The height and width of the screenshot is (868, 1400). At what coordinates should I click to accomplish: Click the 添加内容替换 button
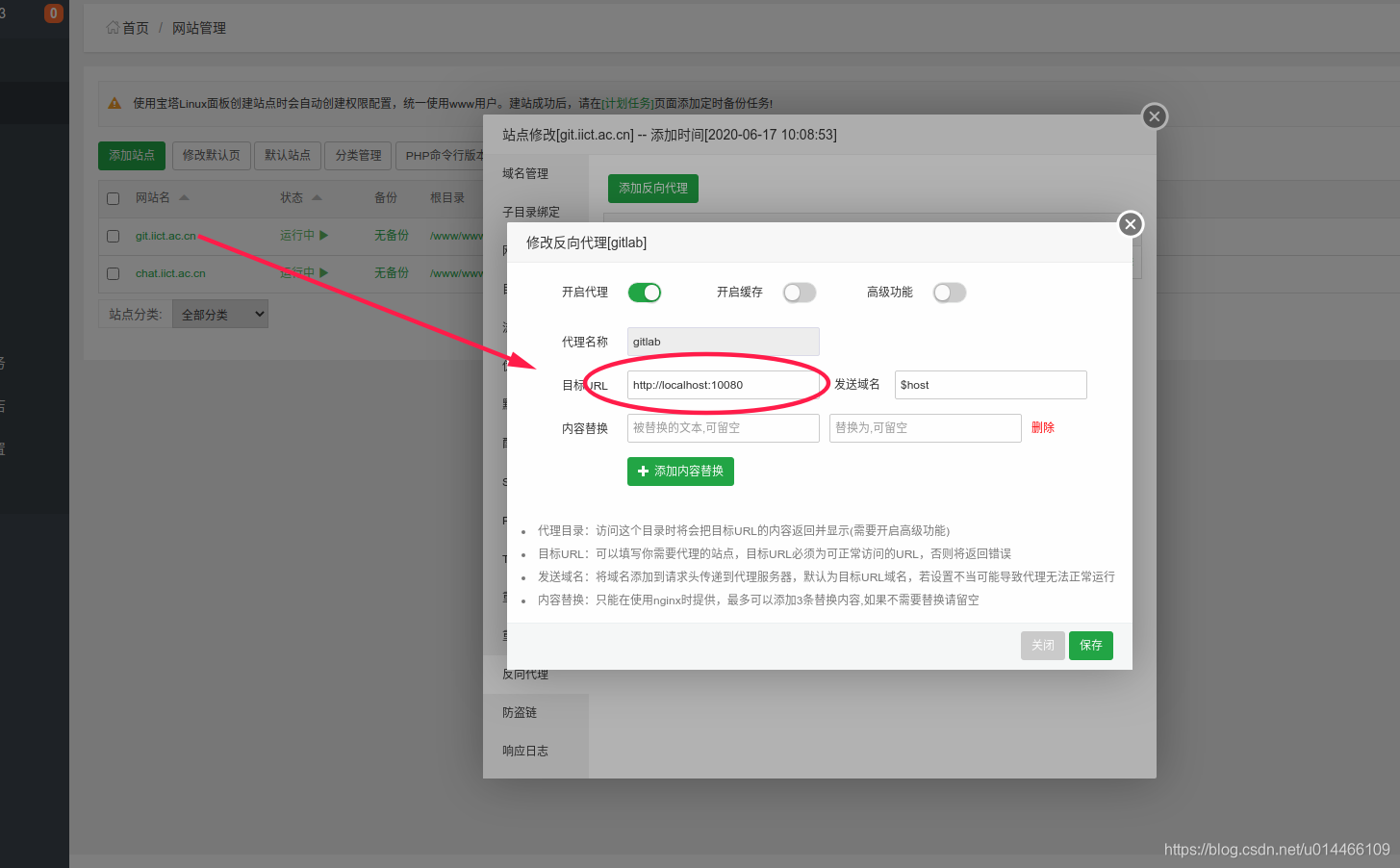pos(681,472)
